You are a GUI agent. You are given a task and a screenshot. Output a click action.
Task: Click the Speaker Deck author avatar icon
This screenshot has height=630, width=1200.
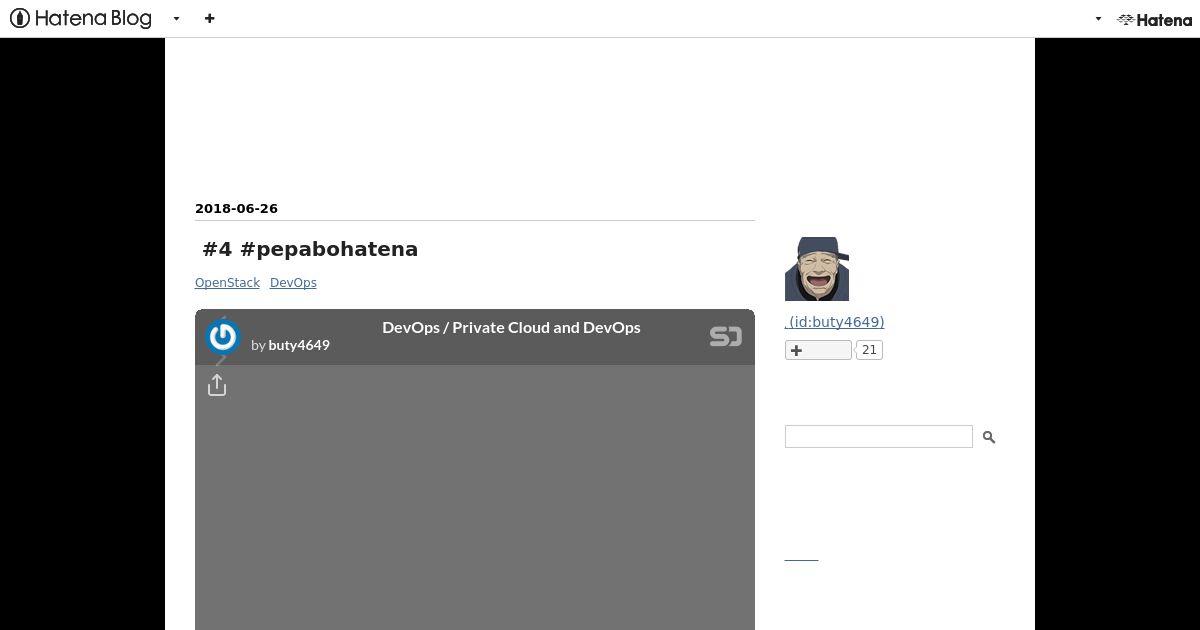tap(222, 337)
